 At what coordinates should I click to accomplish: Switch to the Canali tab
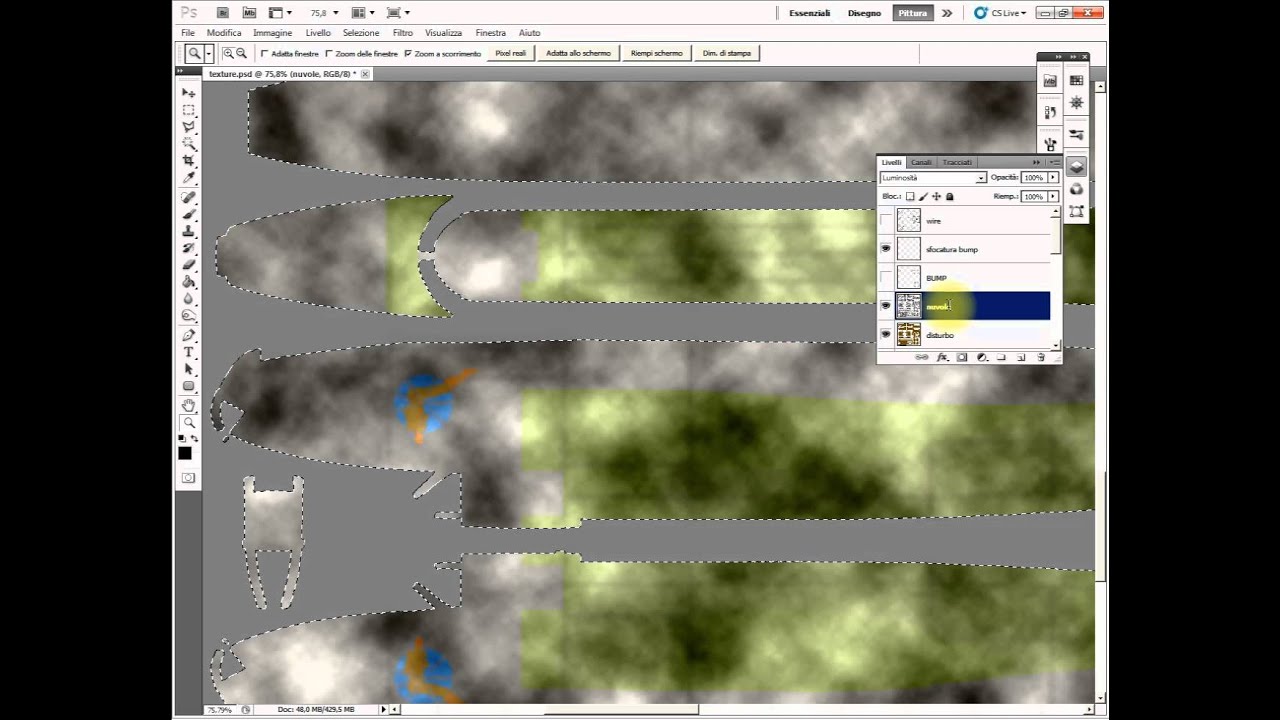point(921,162)
